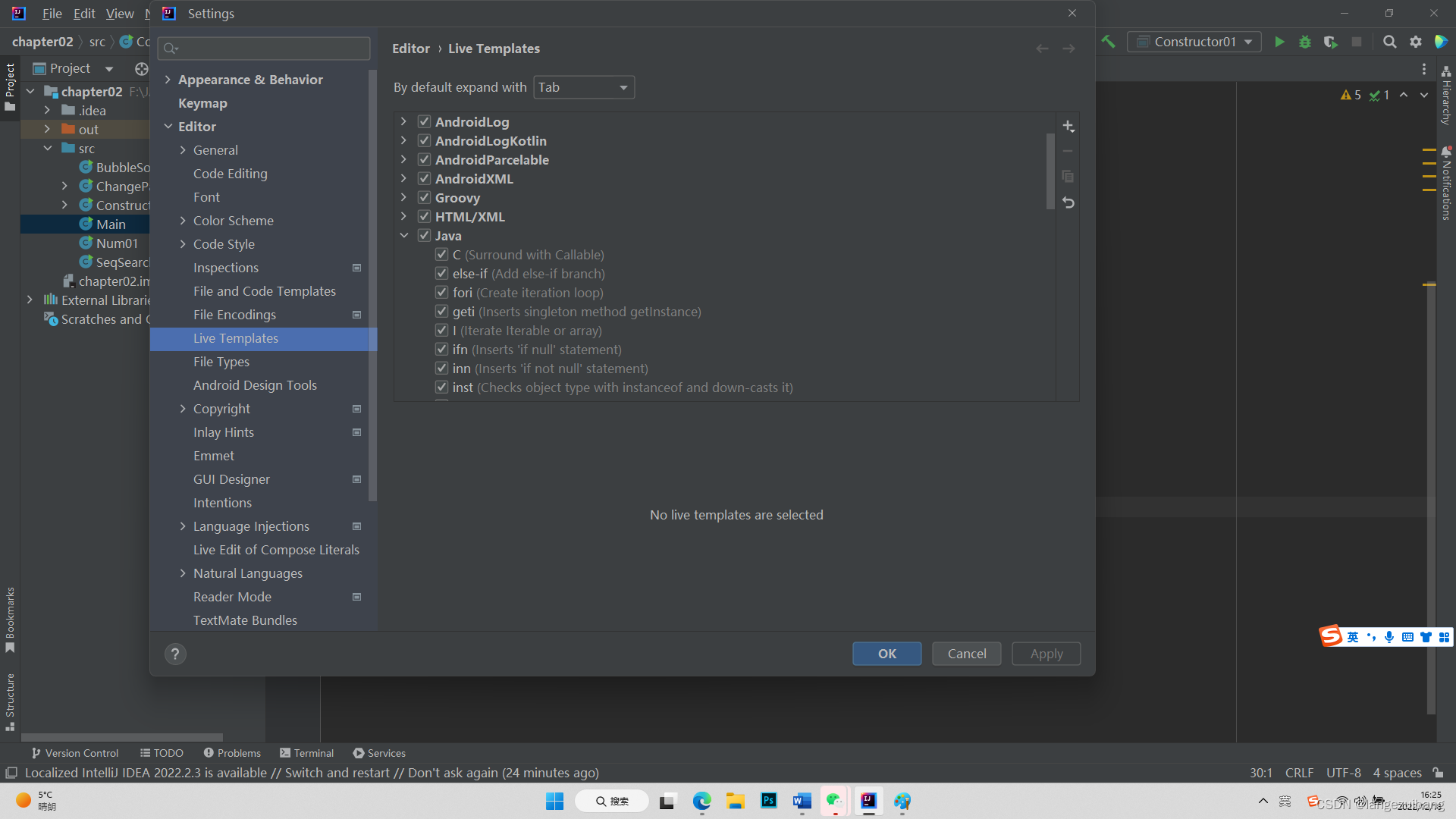Click the help question mark button
Image resolution: width=1456 pixels, height=819 pixels.
click(x=175, y=654)
